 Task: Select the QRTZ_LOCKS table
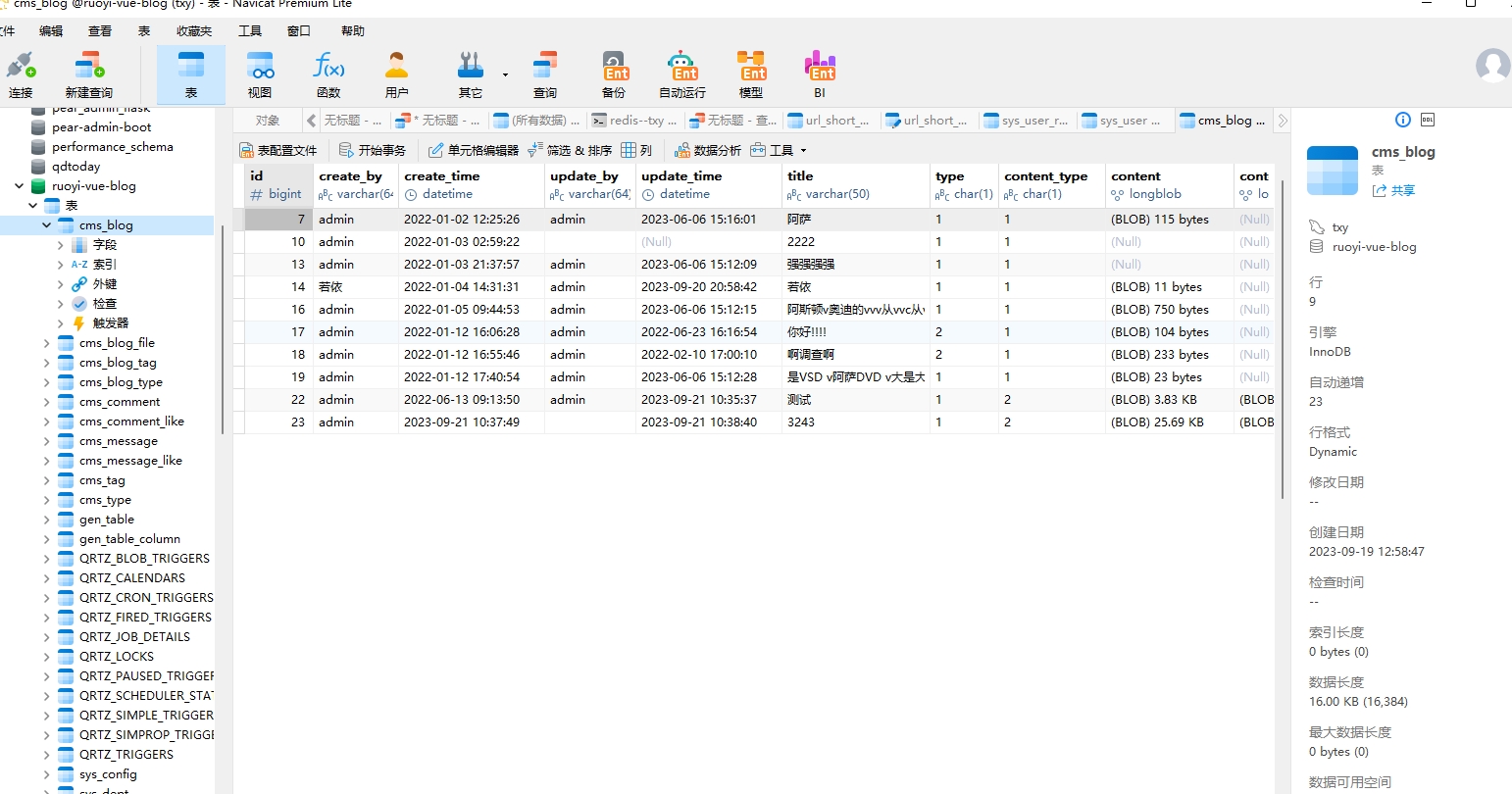pyautogui.click(x=117, y=656)
